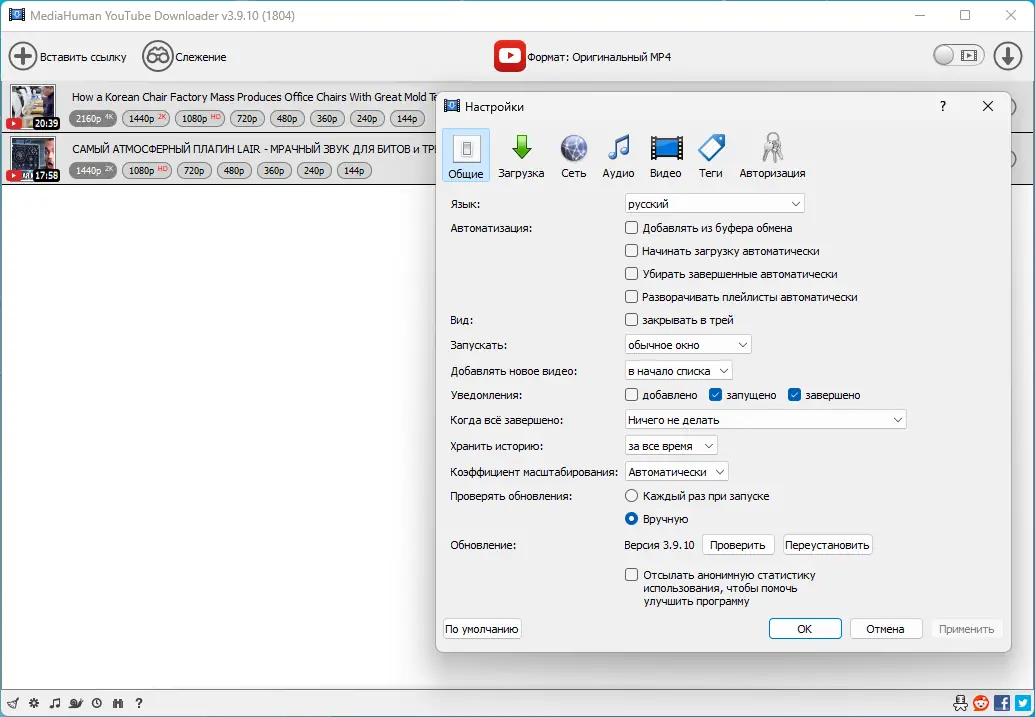Switch to the Авторизация tab
Viewport: 1035px width, 717px height.
772,155
